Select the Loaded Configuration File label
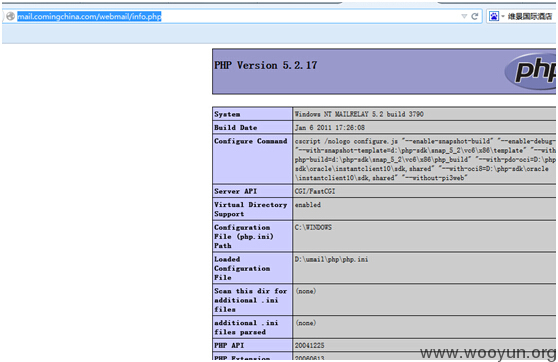 [x=242, y=268]
